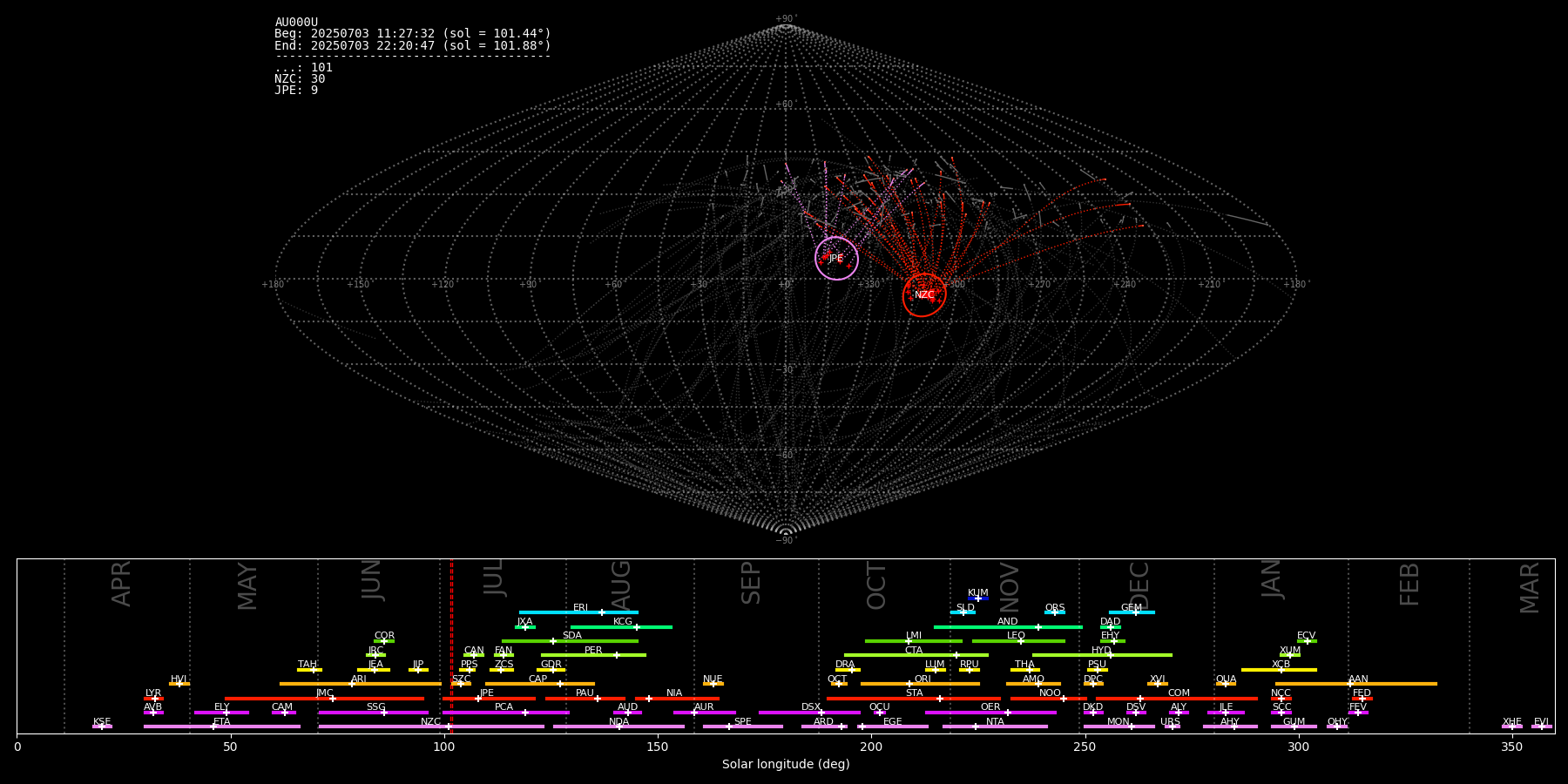Screen dimensions: 1568x784
Task: Select the HYD shower bar
Action: tap(1102, 655)
